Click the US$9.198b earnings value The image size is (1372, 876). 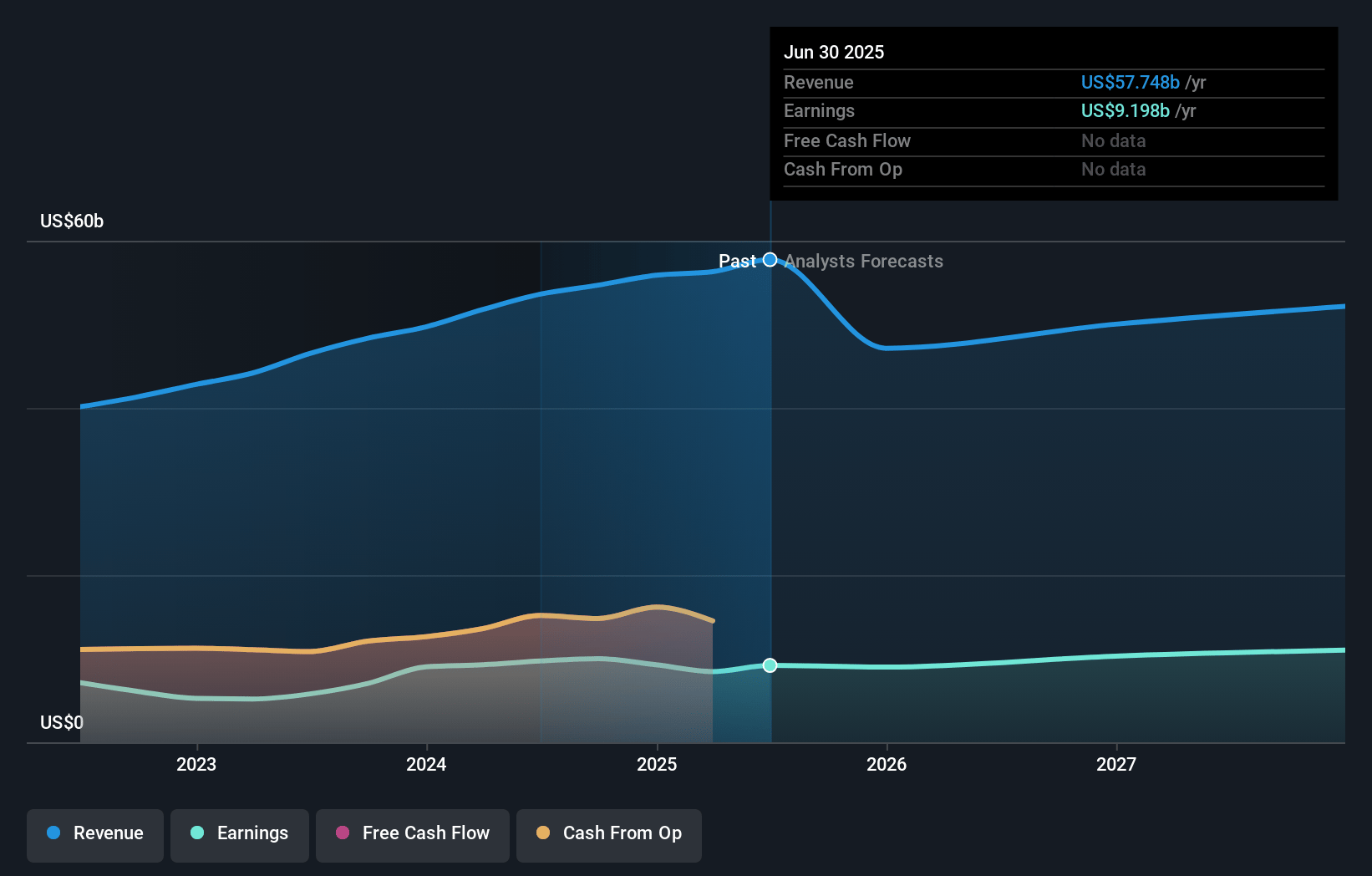coord(1126,110)
